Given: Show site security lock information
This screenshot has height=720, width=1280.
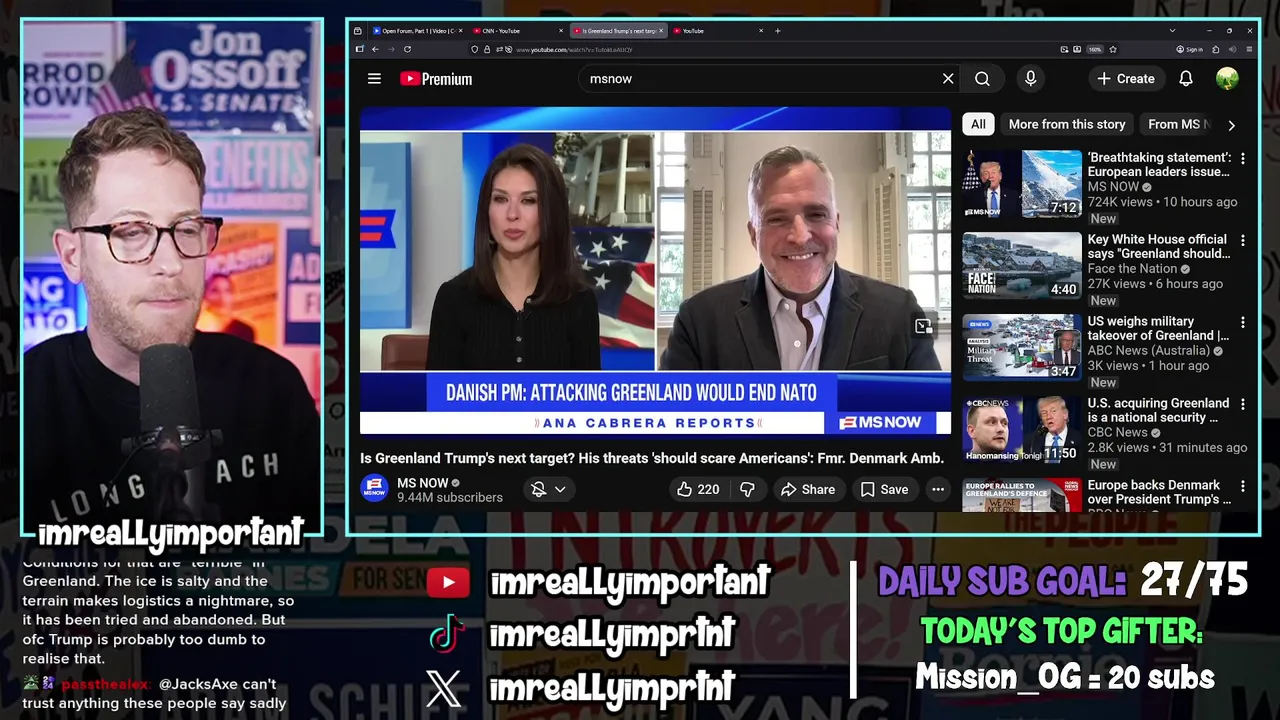Looking at the screenshot, I should pos(485,49).
